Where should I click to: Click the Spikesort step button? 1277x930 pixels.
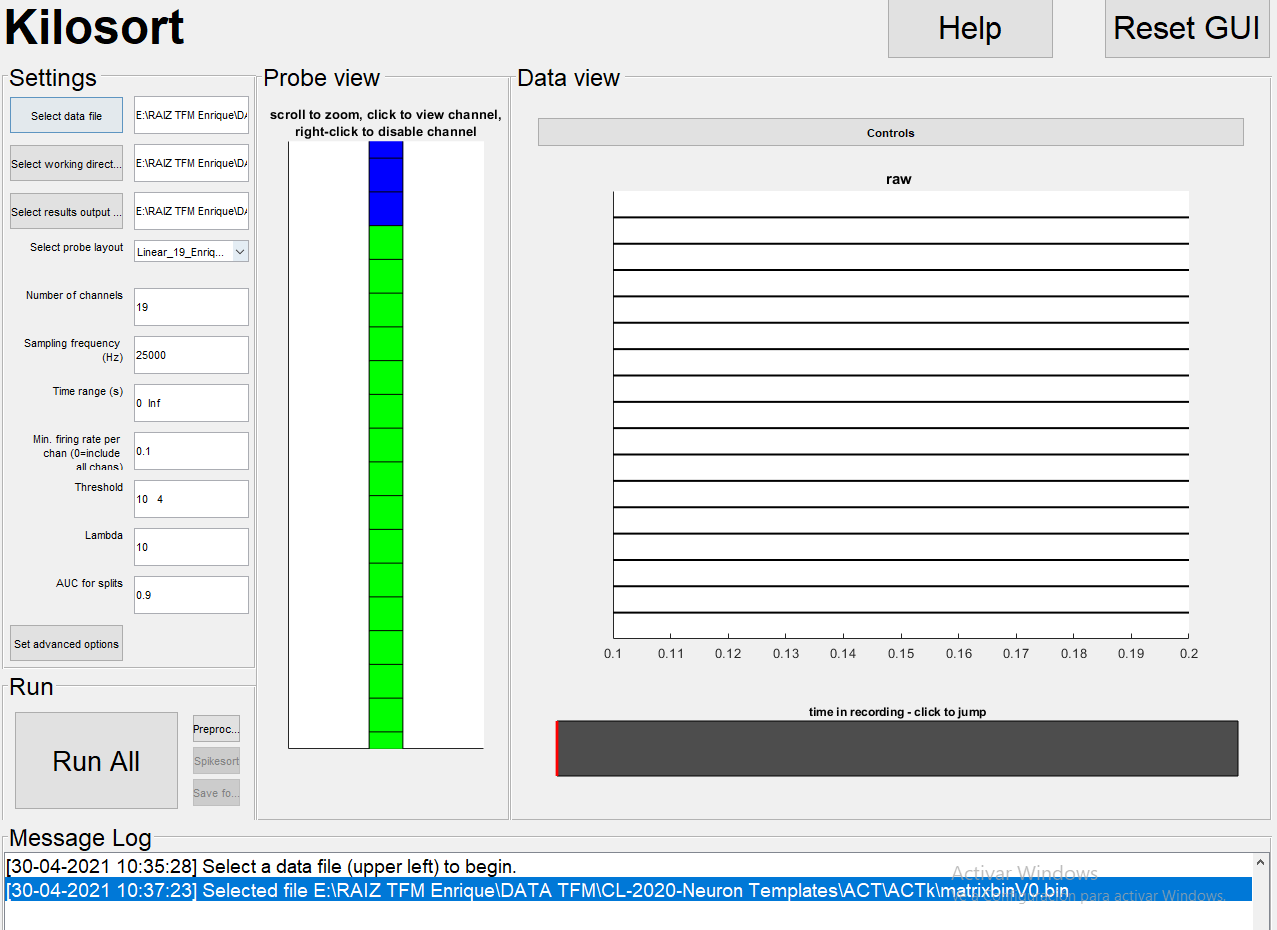(216, 760)
